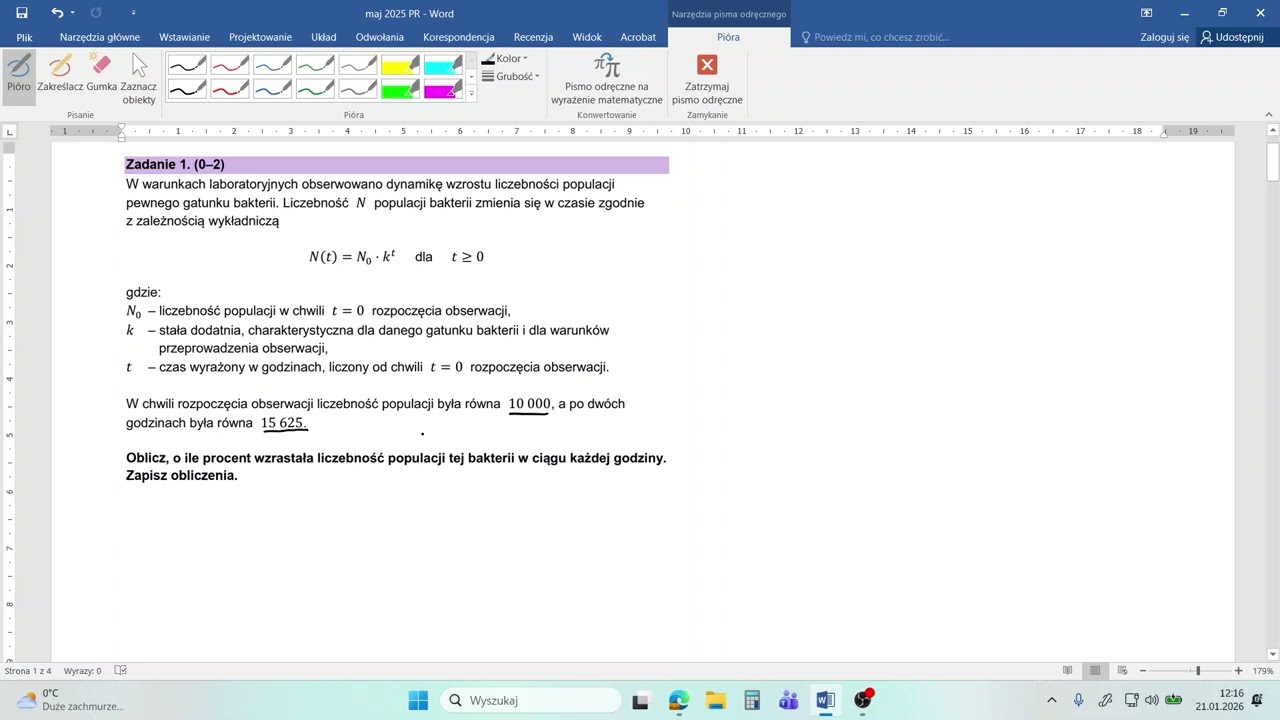Pick the Zaznacz obiekty selection tool

pos(139,79)
